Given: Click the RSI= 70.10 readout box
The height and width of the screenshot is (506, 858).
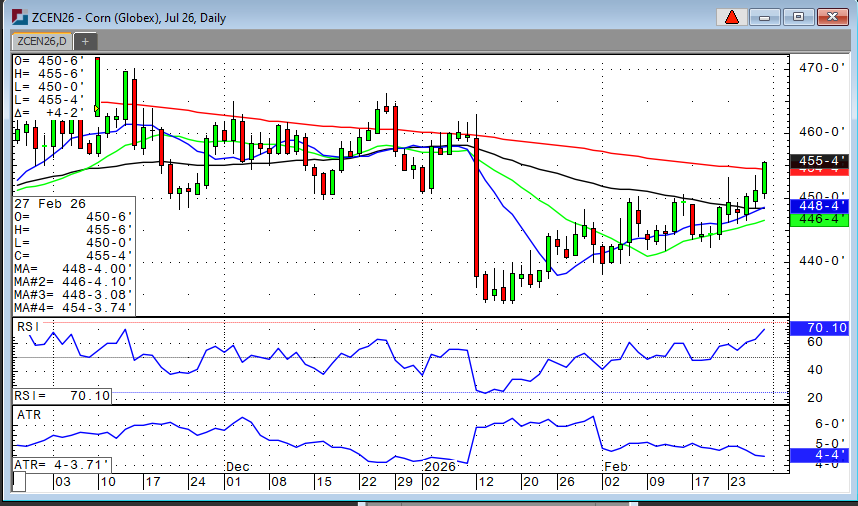Looking at the screenshot, I should (62, 396).
